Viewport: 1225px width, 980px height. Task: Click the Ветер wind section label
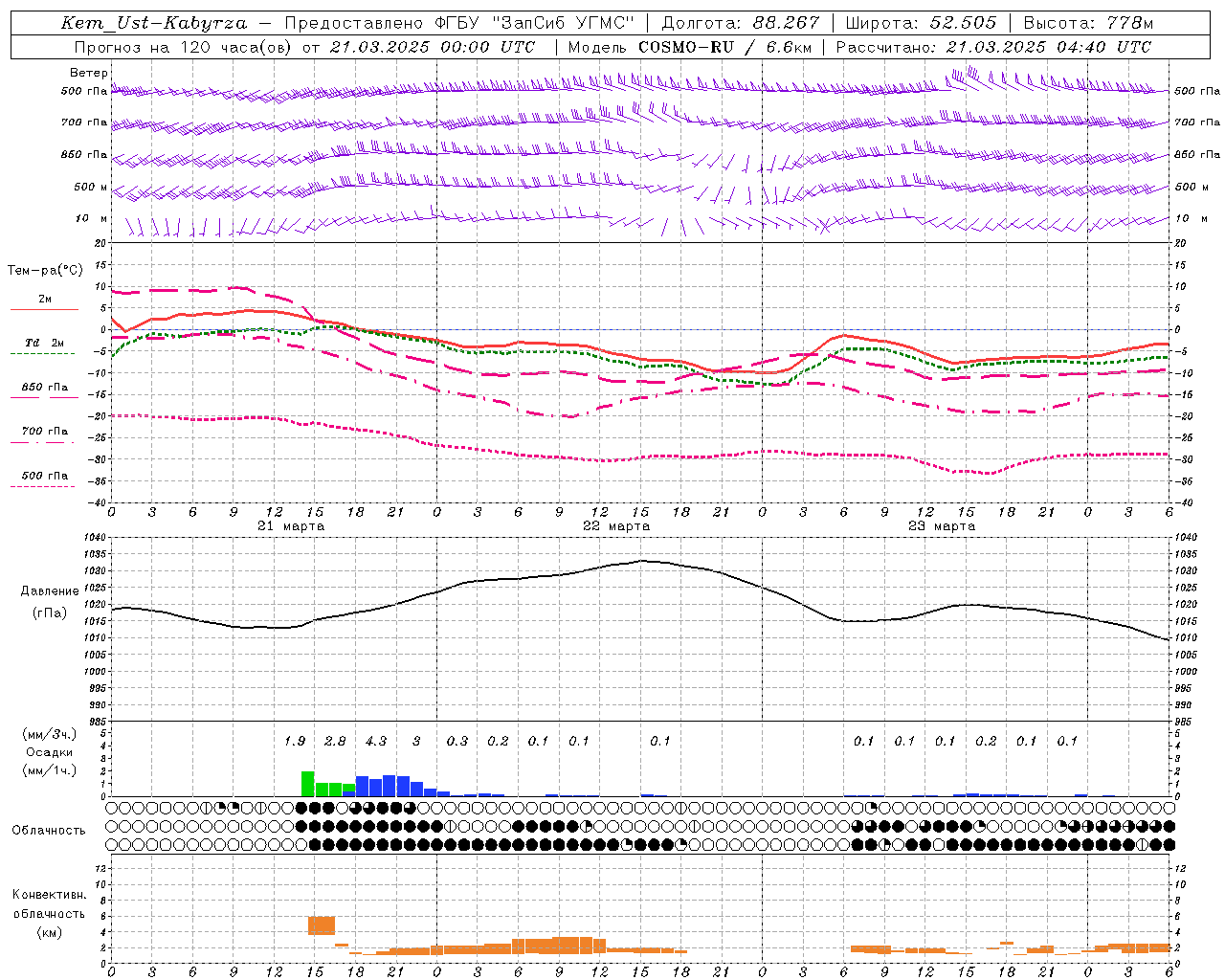pyautogui.click(x=89, y=73)
